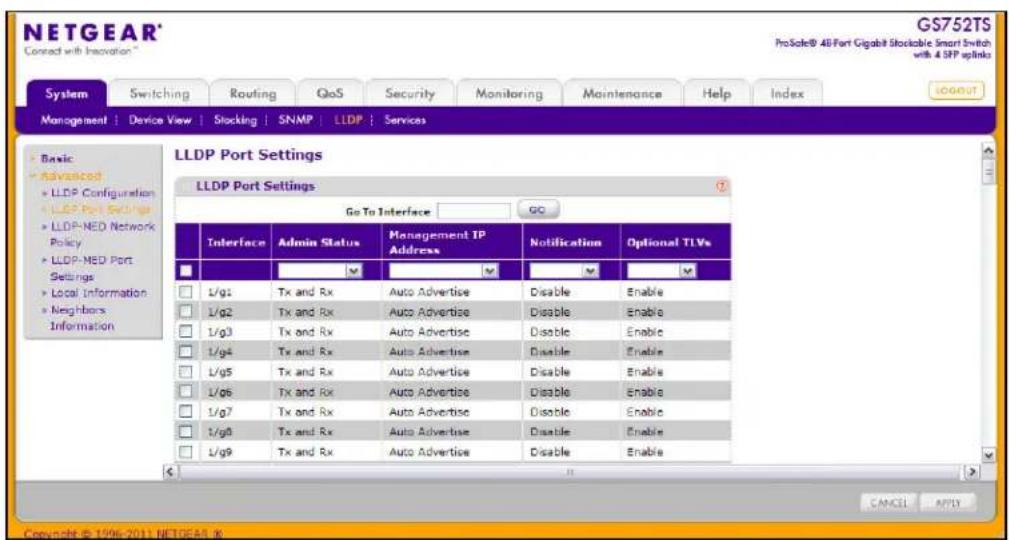Image resolution: width=1009 pixels, height=540 pixels.
Task: Click the vertical scrollbar down arrow
Action: click(989, 454)
